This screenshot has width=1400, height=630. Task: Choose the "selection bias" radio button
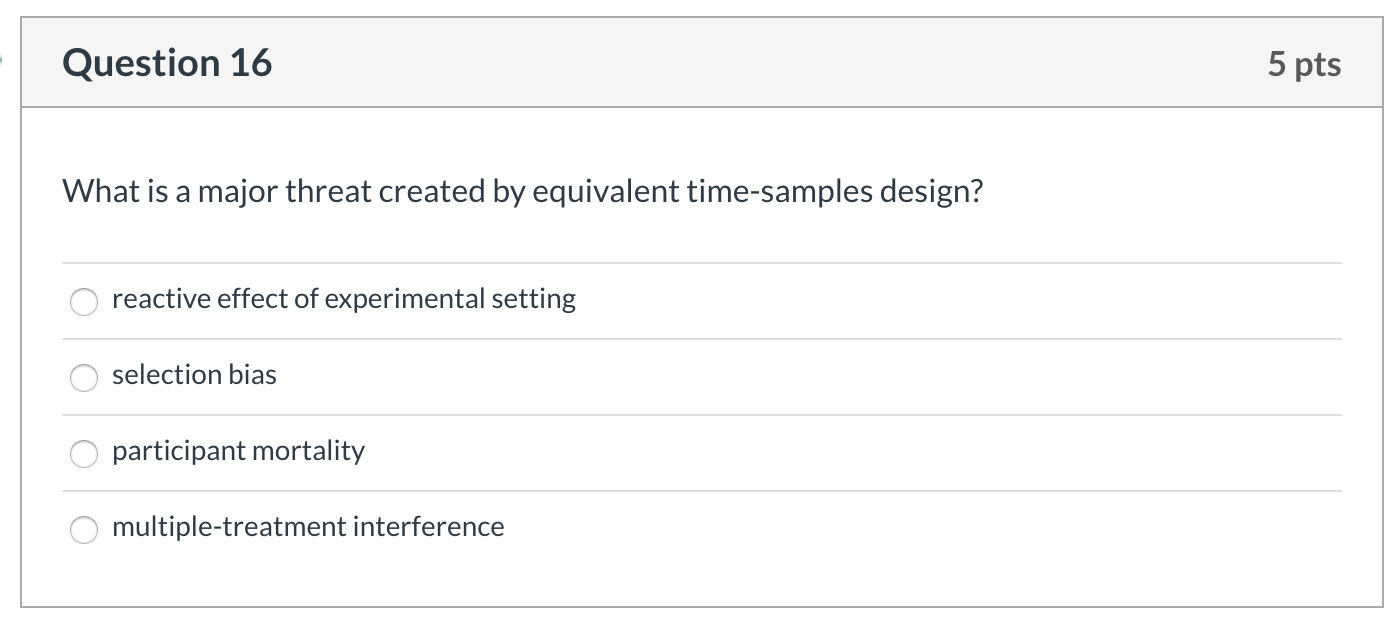point(84,377)
